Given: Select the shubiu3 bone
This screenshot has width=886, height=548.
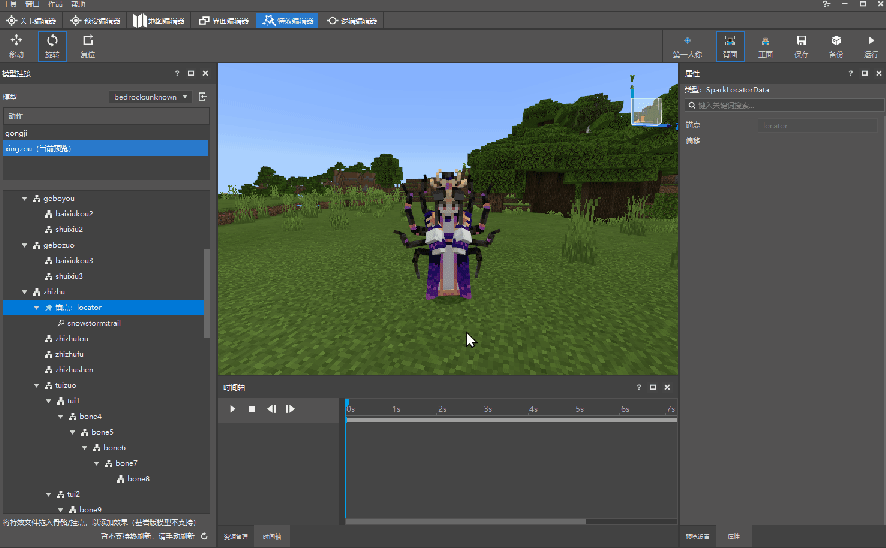Looking at the screenshot, I should (x=69, y=276).
